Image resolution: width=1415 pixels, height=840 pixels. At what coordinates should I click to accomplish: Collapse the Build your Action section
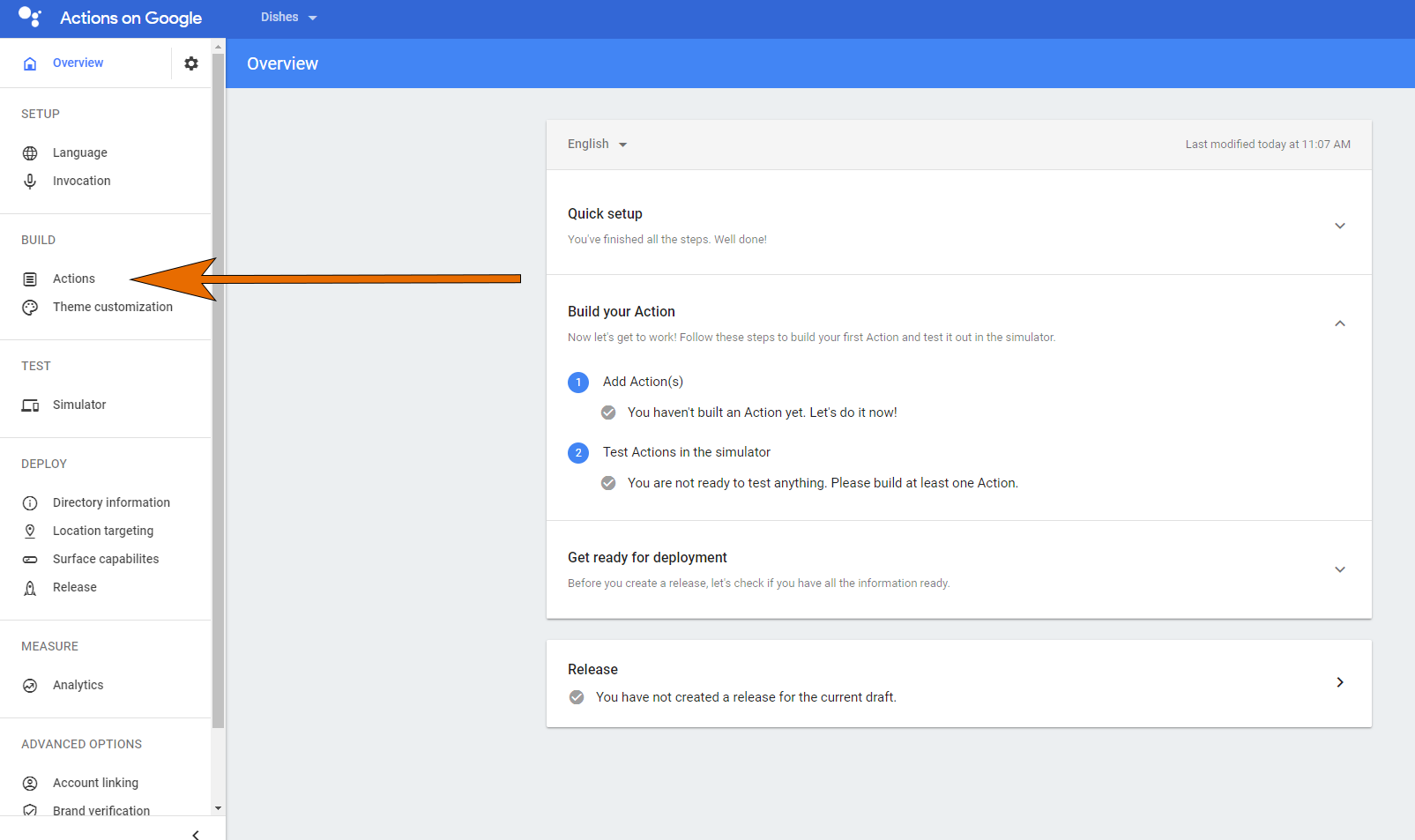click(x=1339, y=323)
